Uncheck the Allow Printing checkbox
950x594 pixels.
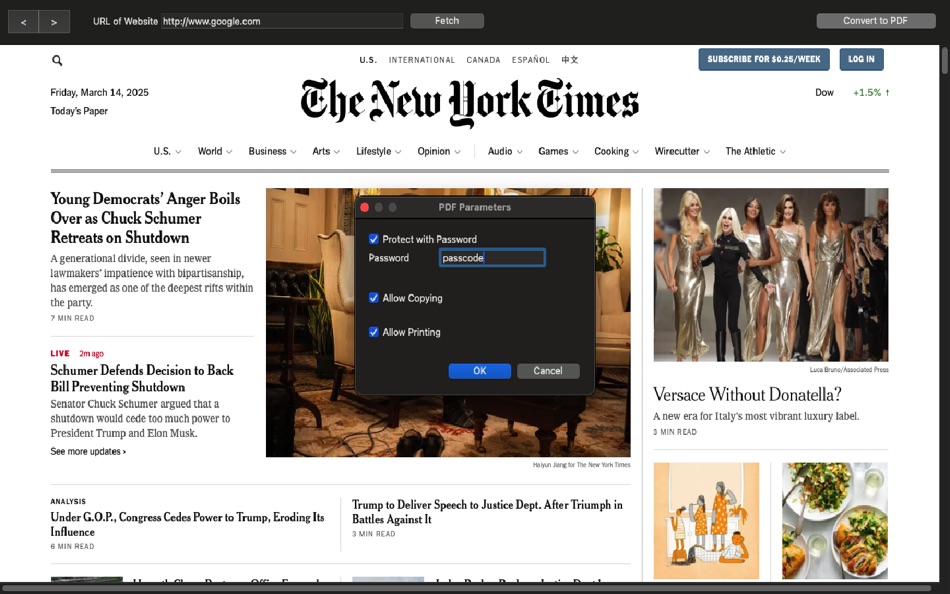click(374, 332)
